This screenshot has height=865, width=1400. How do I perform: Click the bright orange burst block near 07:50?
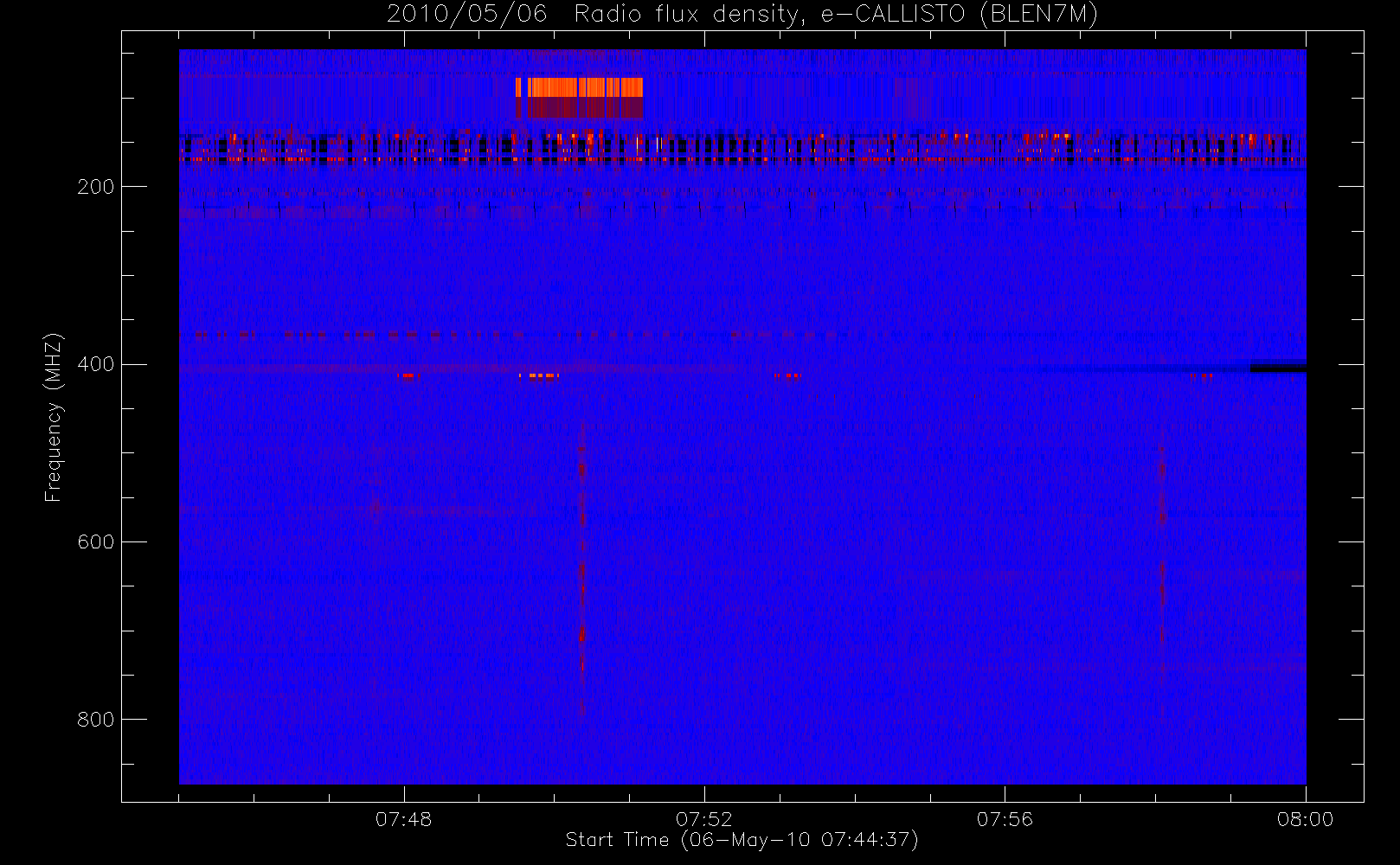coord(580,87)
